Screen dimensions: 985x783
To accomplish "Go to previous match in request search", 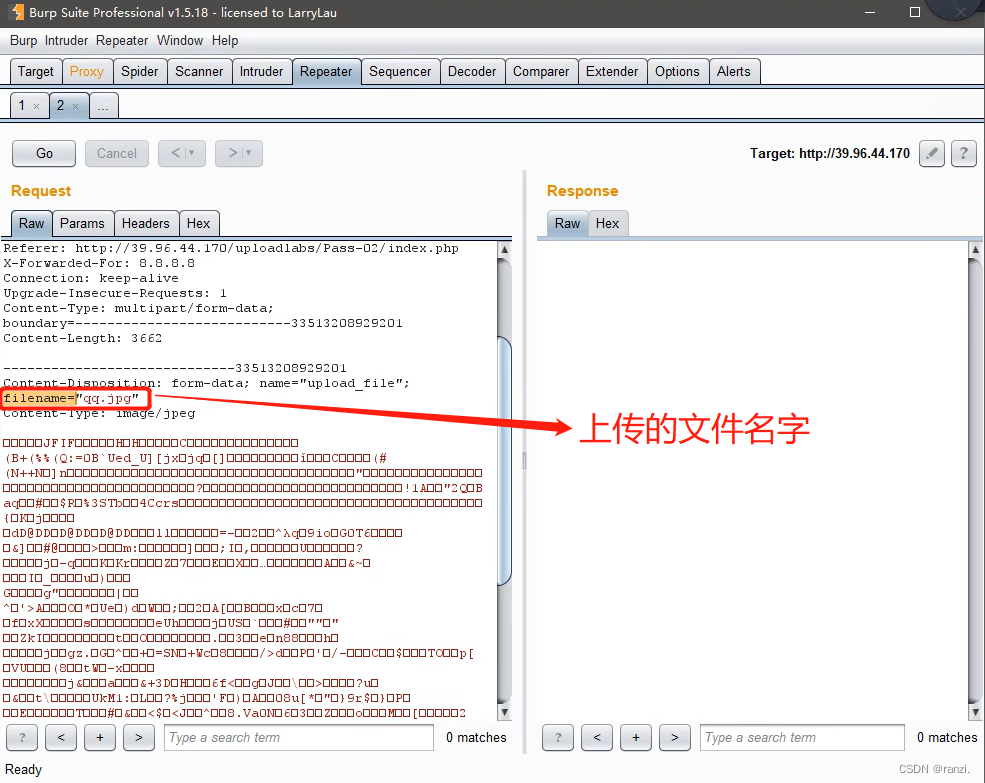I will (x=61, y=737).
